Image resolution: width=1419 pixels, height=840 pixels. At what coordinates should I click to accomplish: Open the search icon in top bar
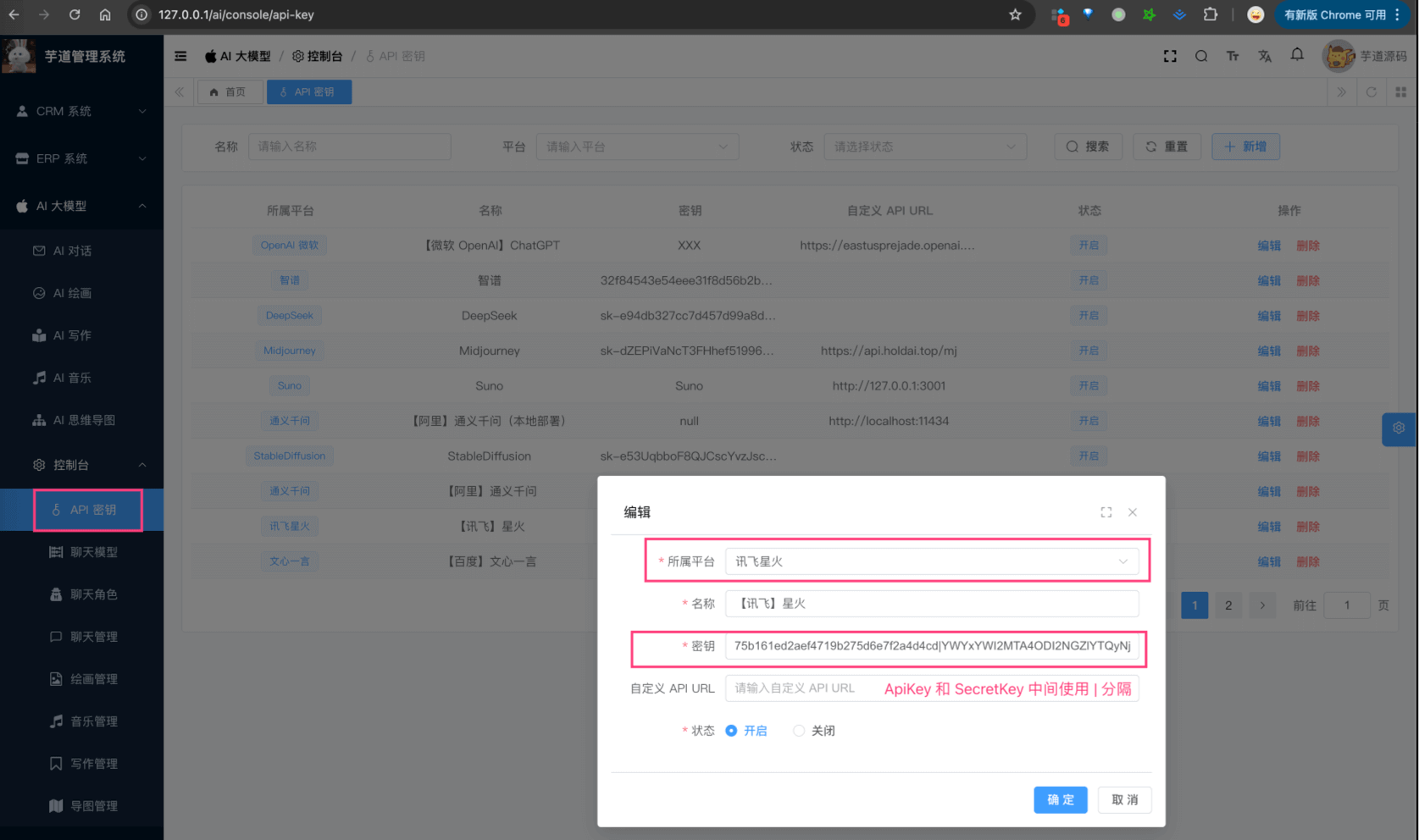[x=1201, y=56]
